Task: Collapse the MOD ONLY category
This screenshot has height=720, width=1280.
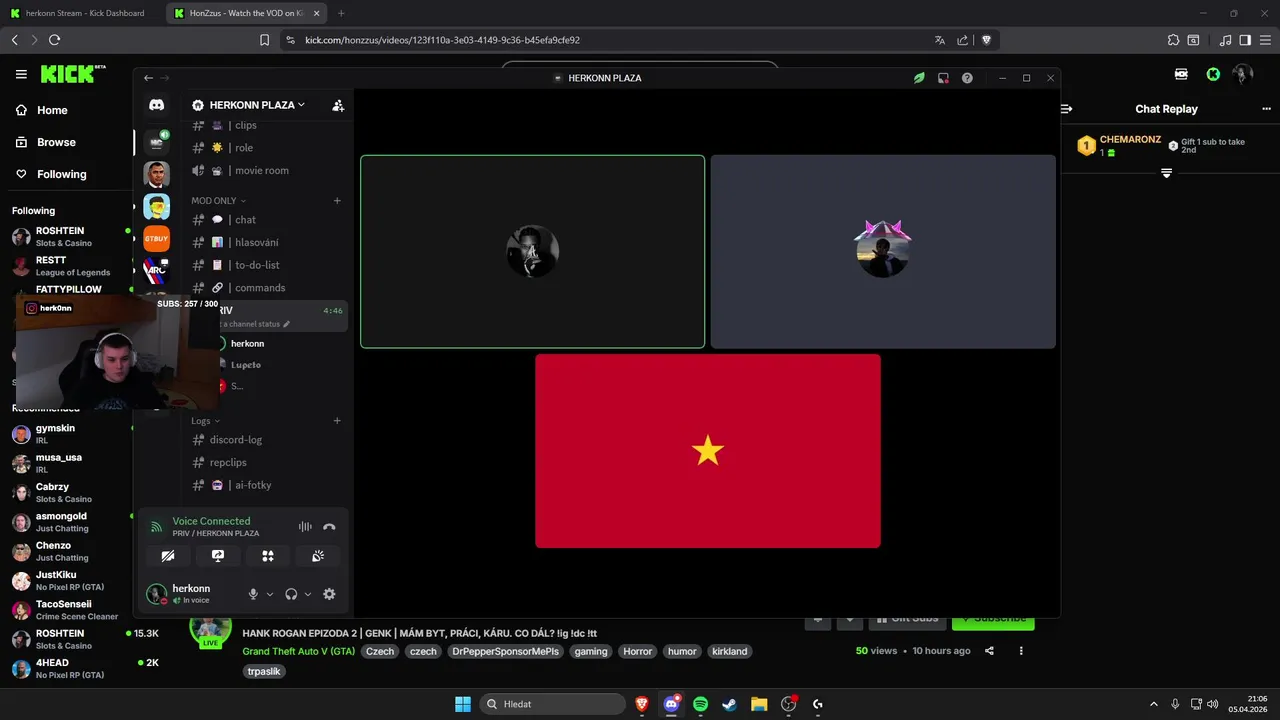Action: [218, 201]
